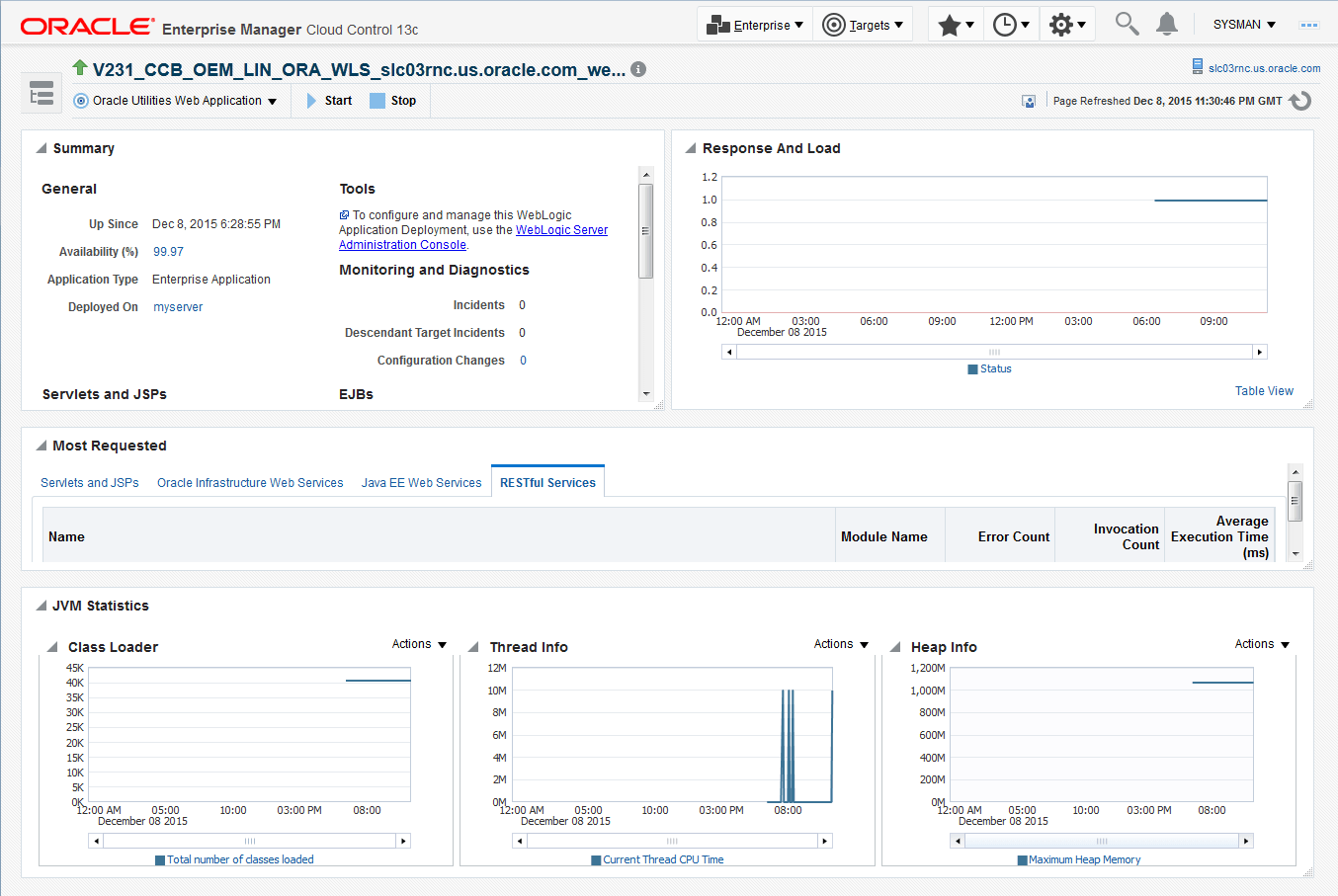Click the Start button
The image size is (1338, 896).
point(329,101)
